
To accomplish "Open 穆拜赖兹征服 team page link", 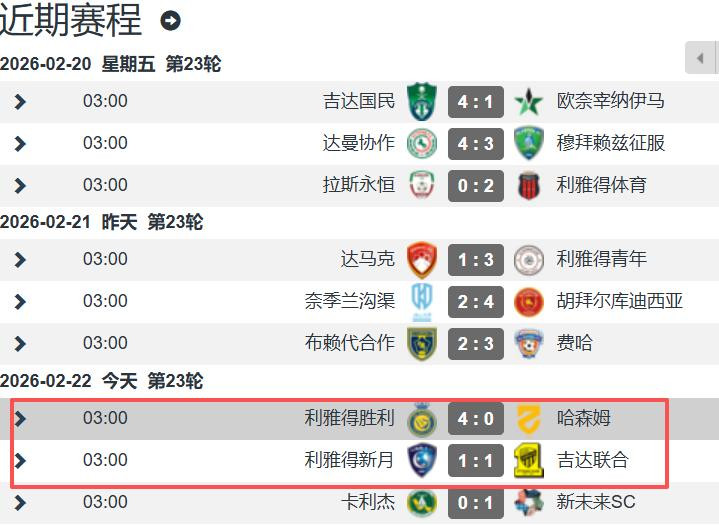I will coord(610,143).
